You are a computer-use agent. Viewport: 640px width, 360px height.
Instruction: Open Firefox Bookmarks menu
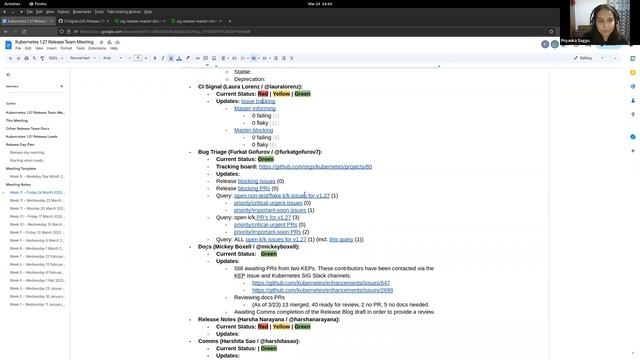point(82,12)
